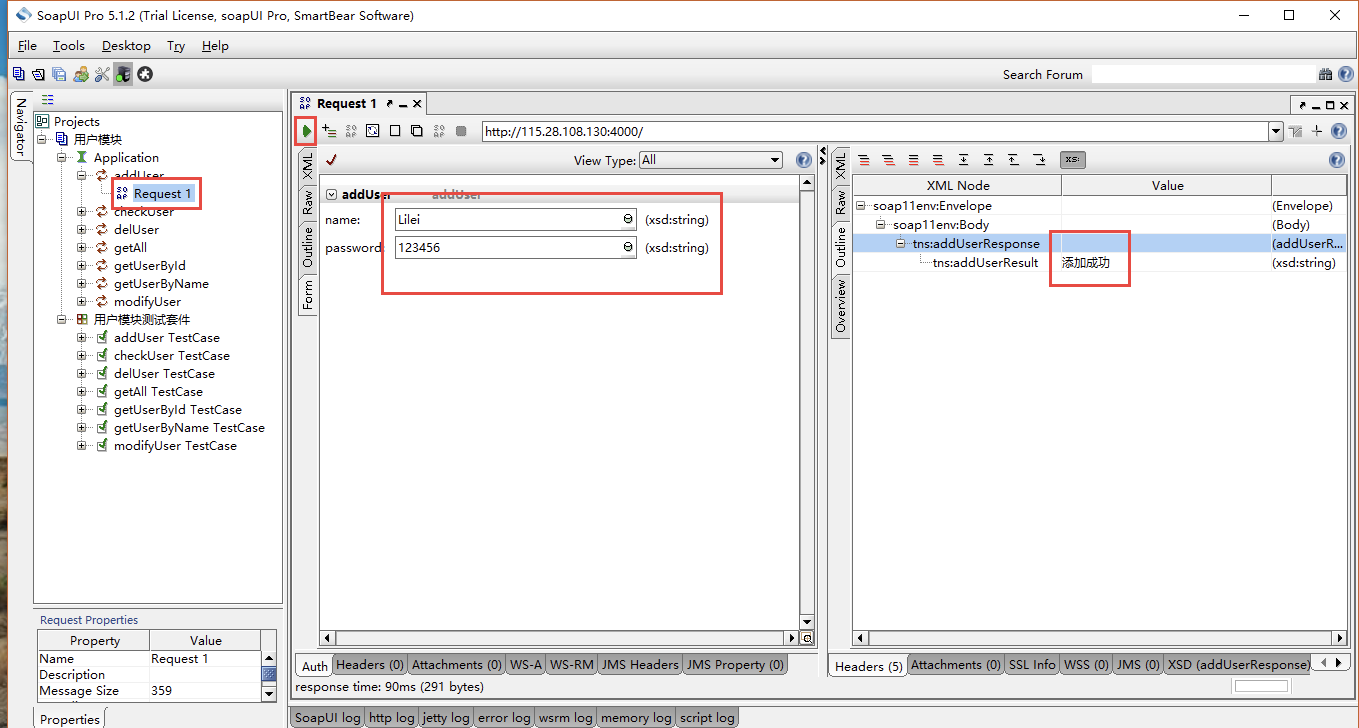Click the save all projects icon
This screenshot has width=1359, height=728.
point(59,74)
